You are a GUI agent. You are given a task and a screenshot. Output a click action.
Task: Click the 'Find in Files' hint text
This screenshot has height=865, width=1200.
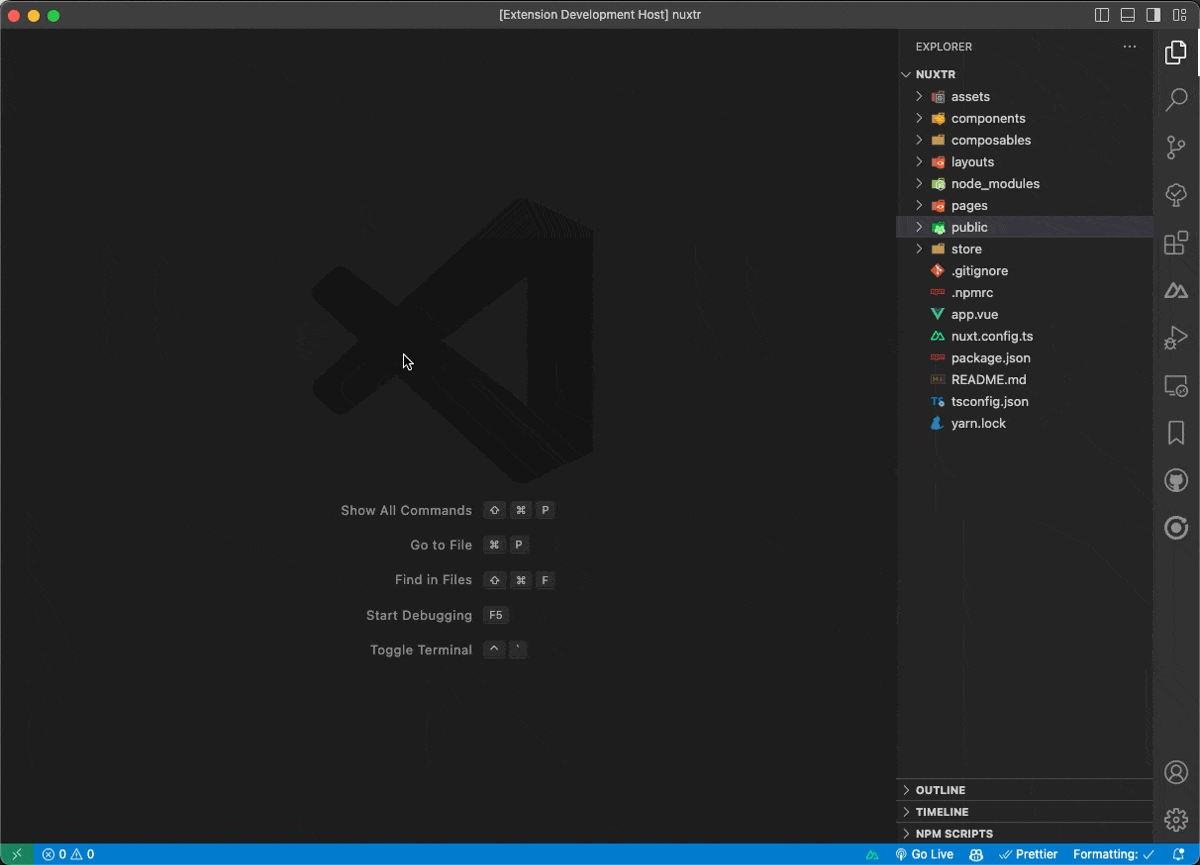click(433, 580)
